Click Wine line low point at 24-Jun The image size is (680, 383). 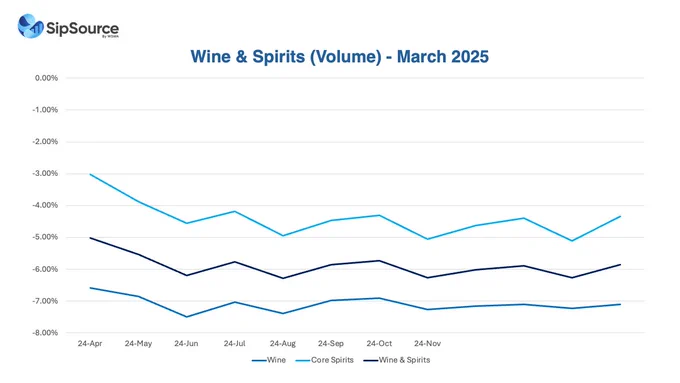tap(186, 317)
